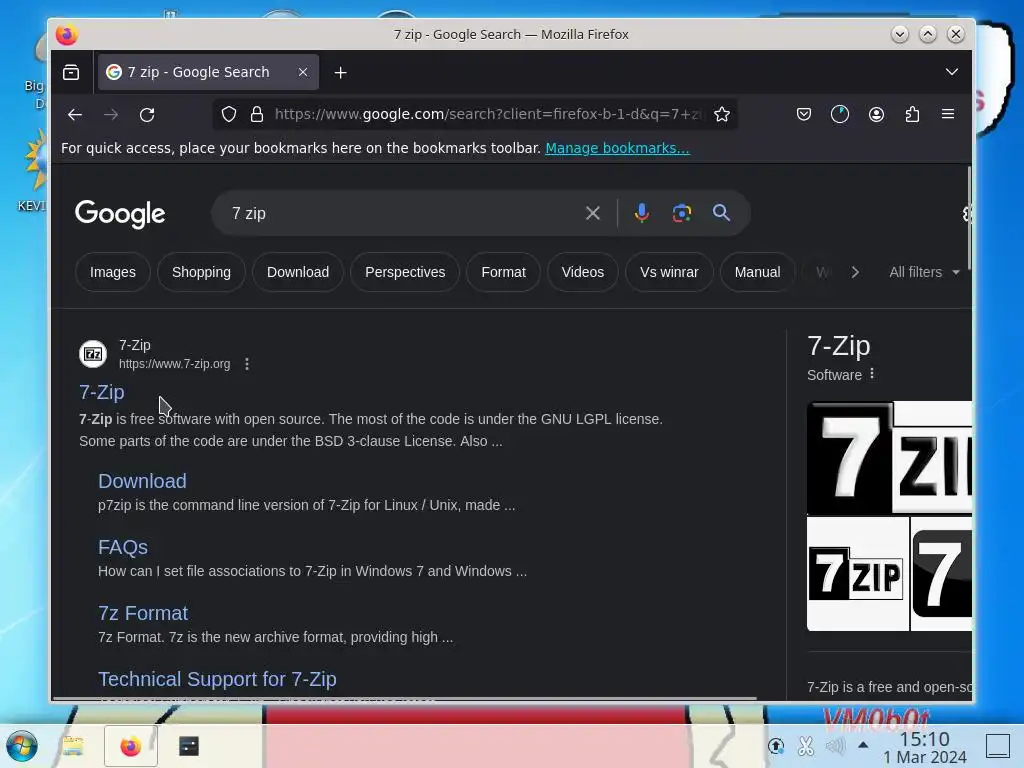1024x768 pixels.
Task: Open the Firefox account icon
Action: 876,114
